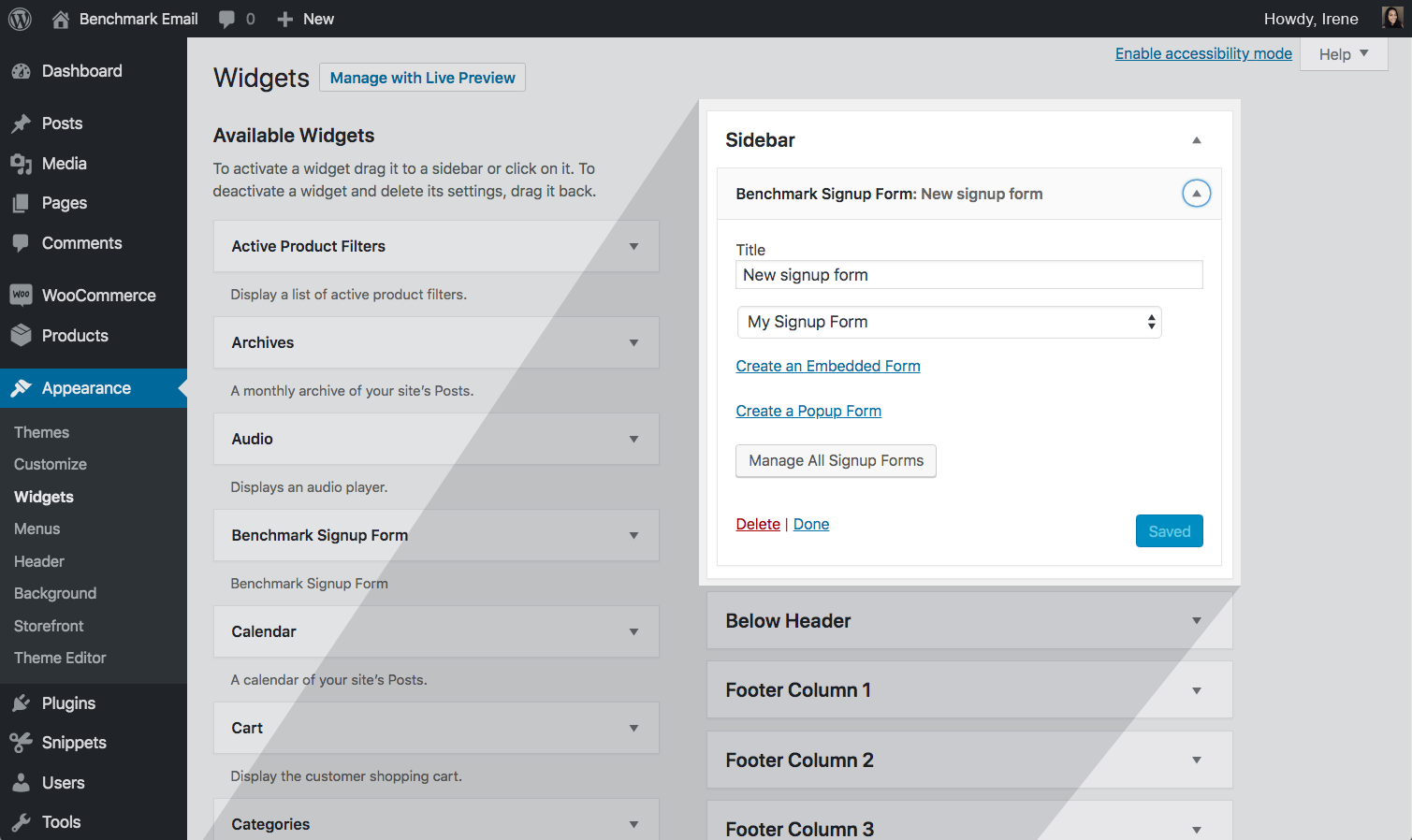Image resolution: width=1412 pixels, height=840 pixels.
Task: Open Themes submenu under Appearance
Action: pos(41,432)
